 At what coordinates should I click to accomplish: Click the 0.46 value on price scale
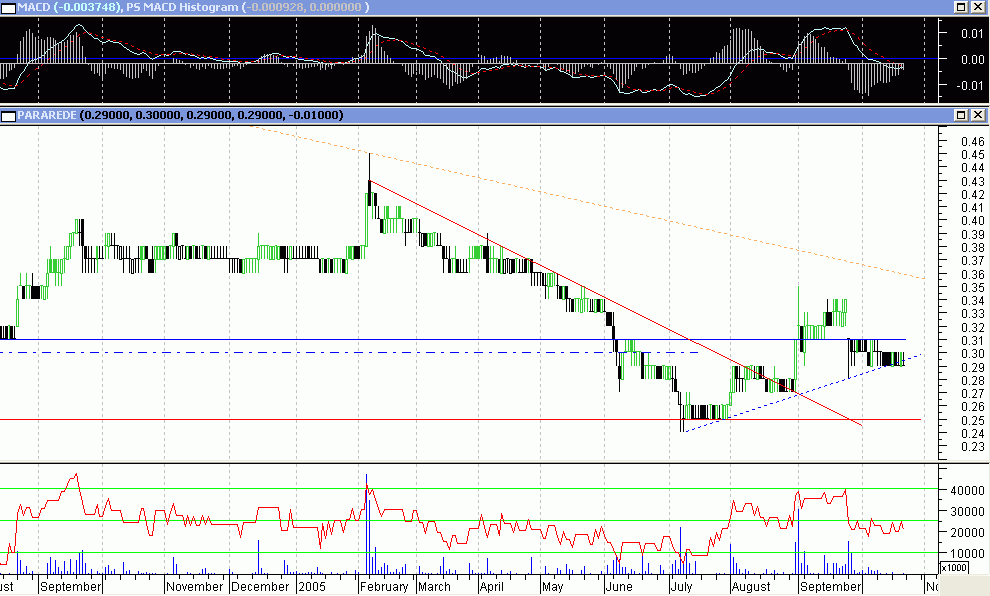pos(972,141)
